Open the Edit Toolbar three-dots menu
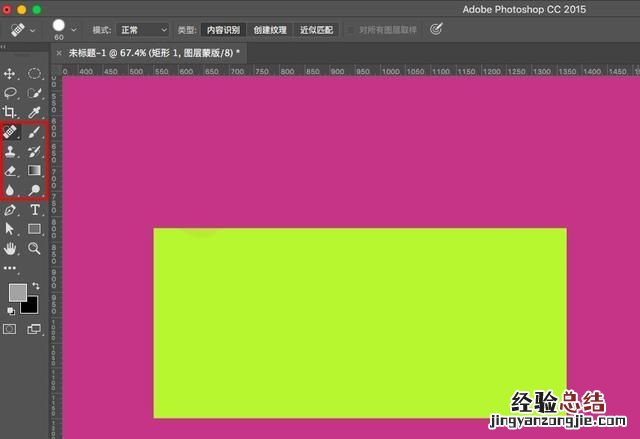Image resolution: width=640 pixels, height=439 pixels. tap(10, 268)
